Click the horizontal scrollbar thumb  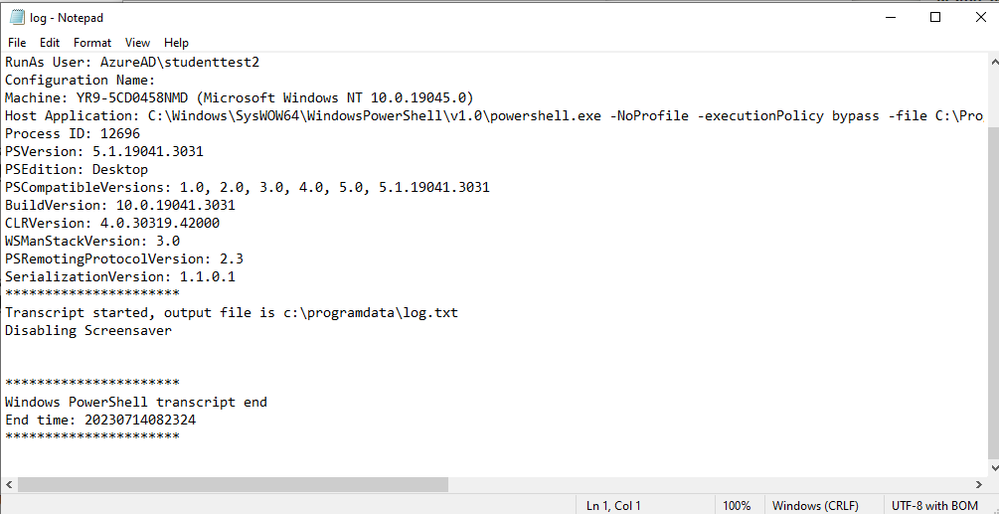[233, 485]
